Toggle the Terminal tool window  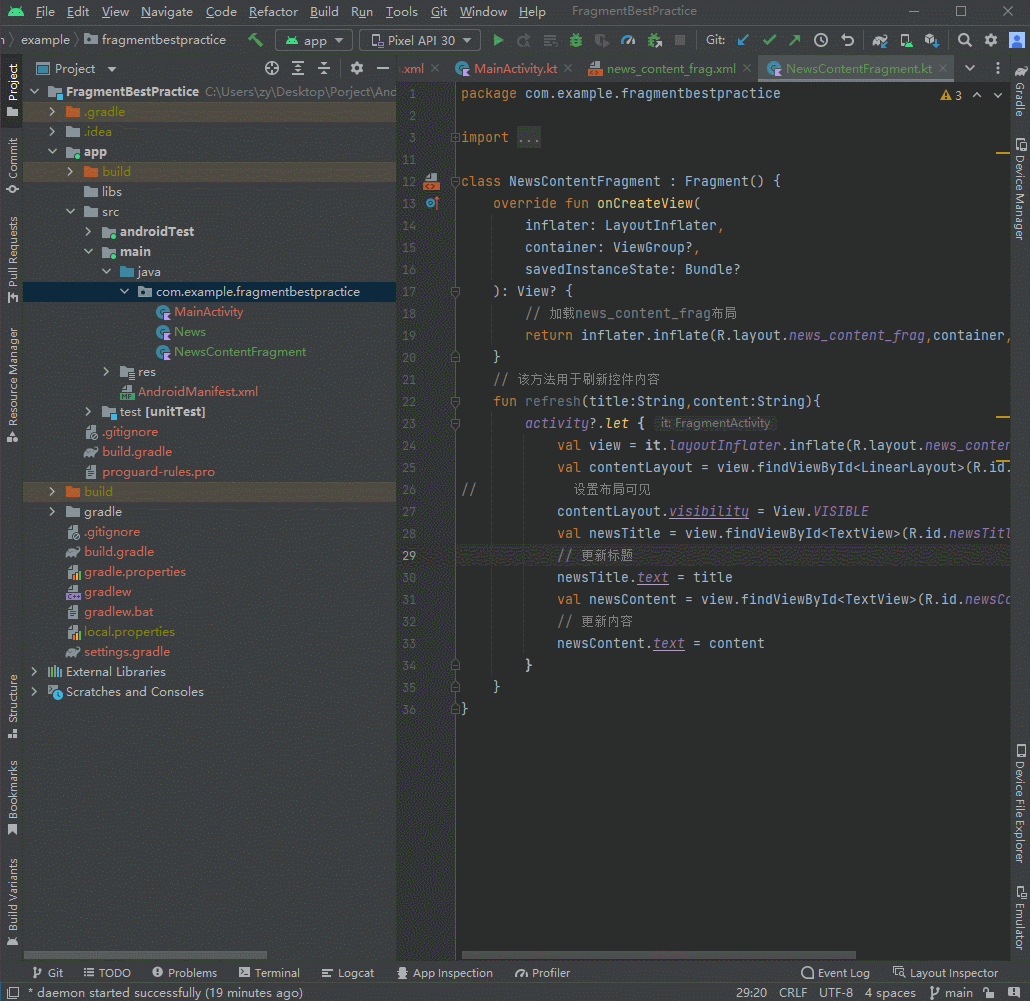point(269,972)
